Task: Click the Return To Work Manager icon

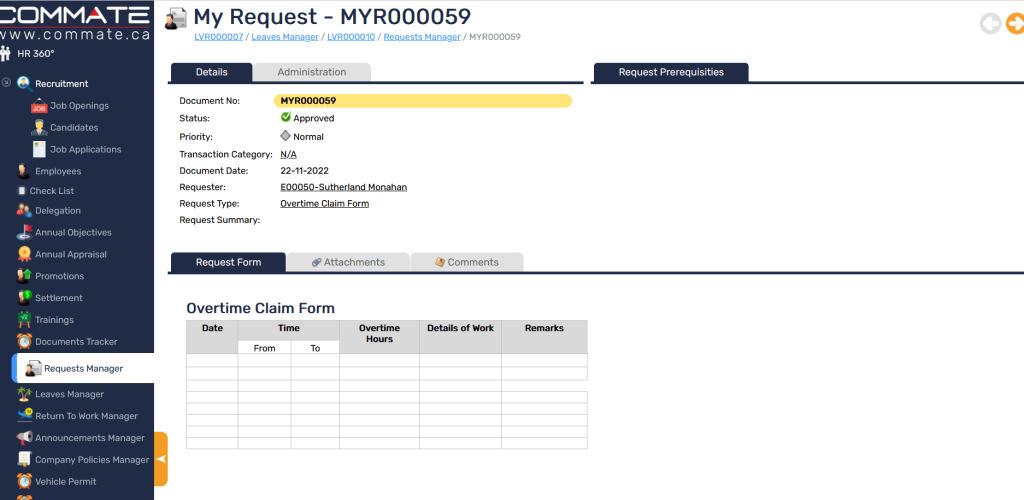Action: click(x=24, y=416)
